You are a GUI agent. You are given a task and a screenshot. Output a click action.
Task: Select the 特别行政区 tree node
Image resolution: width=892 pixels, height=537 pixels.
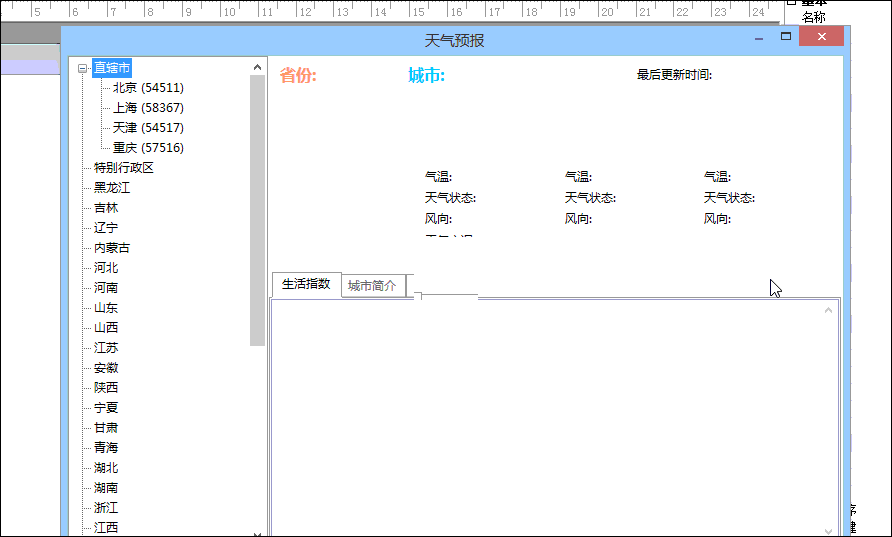123,168
